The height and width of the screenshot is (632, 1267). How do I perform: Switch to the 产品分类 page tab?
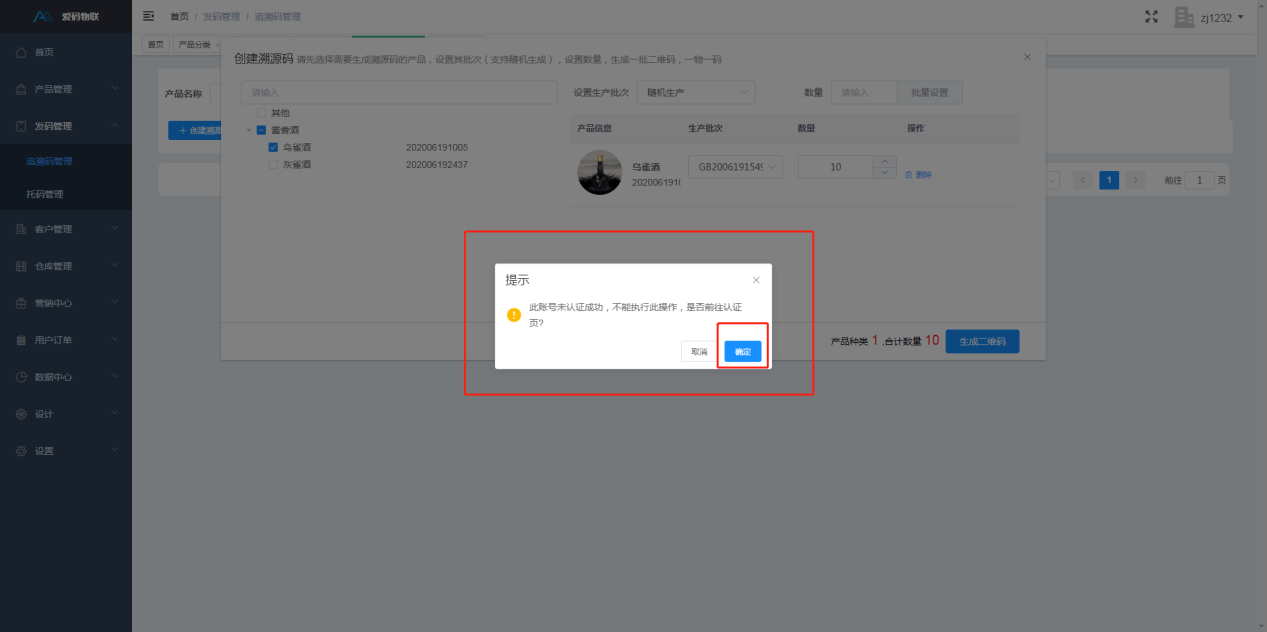point(195,44)
